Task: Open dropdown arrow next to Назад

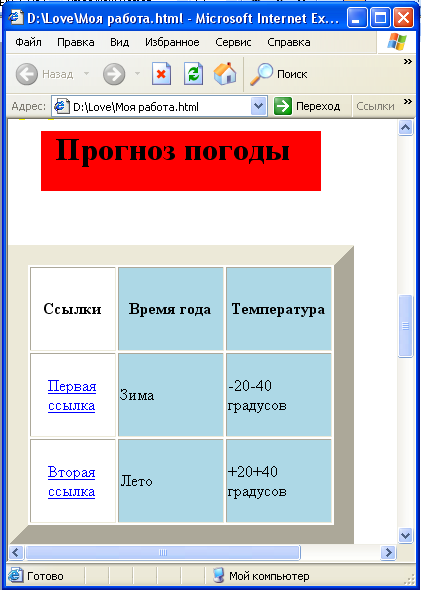Action: (86, 73)
